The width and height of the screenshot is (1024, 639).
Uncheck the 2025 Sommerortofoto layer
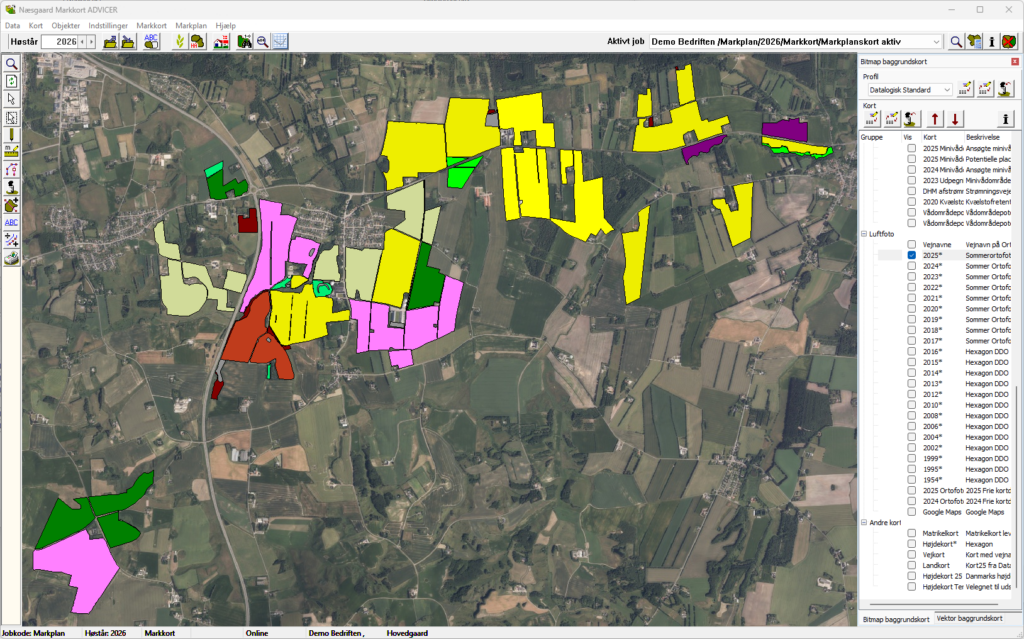(912, 256)
